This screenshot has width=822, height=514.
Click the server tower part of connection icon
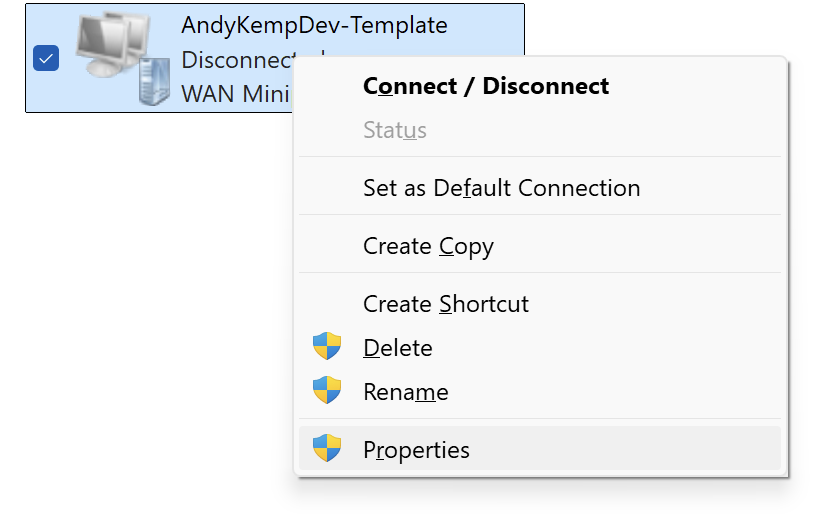click(x=155, y=81)
